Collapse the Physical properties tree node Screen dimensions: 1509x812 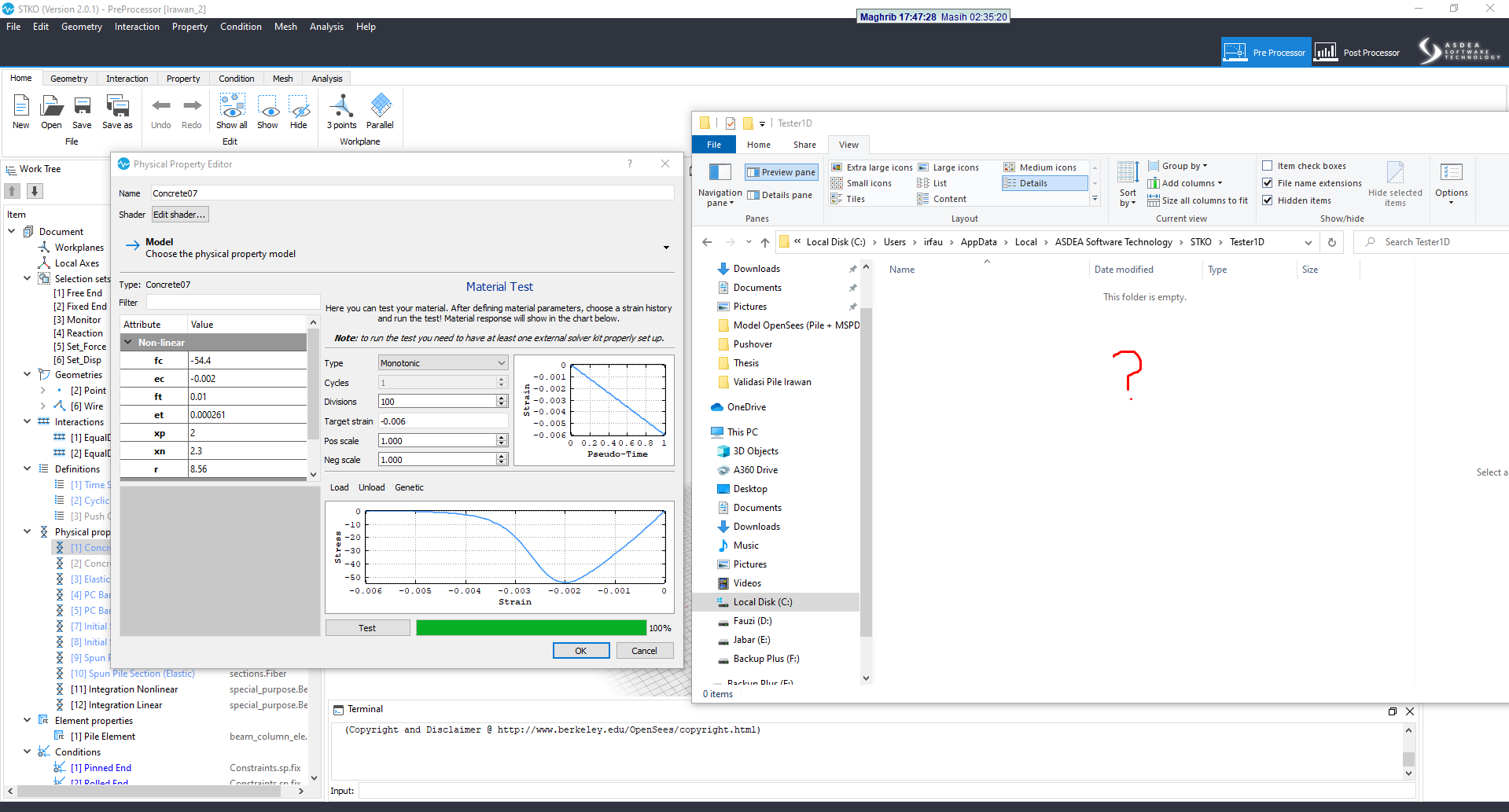pos(28,531)
